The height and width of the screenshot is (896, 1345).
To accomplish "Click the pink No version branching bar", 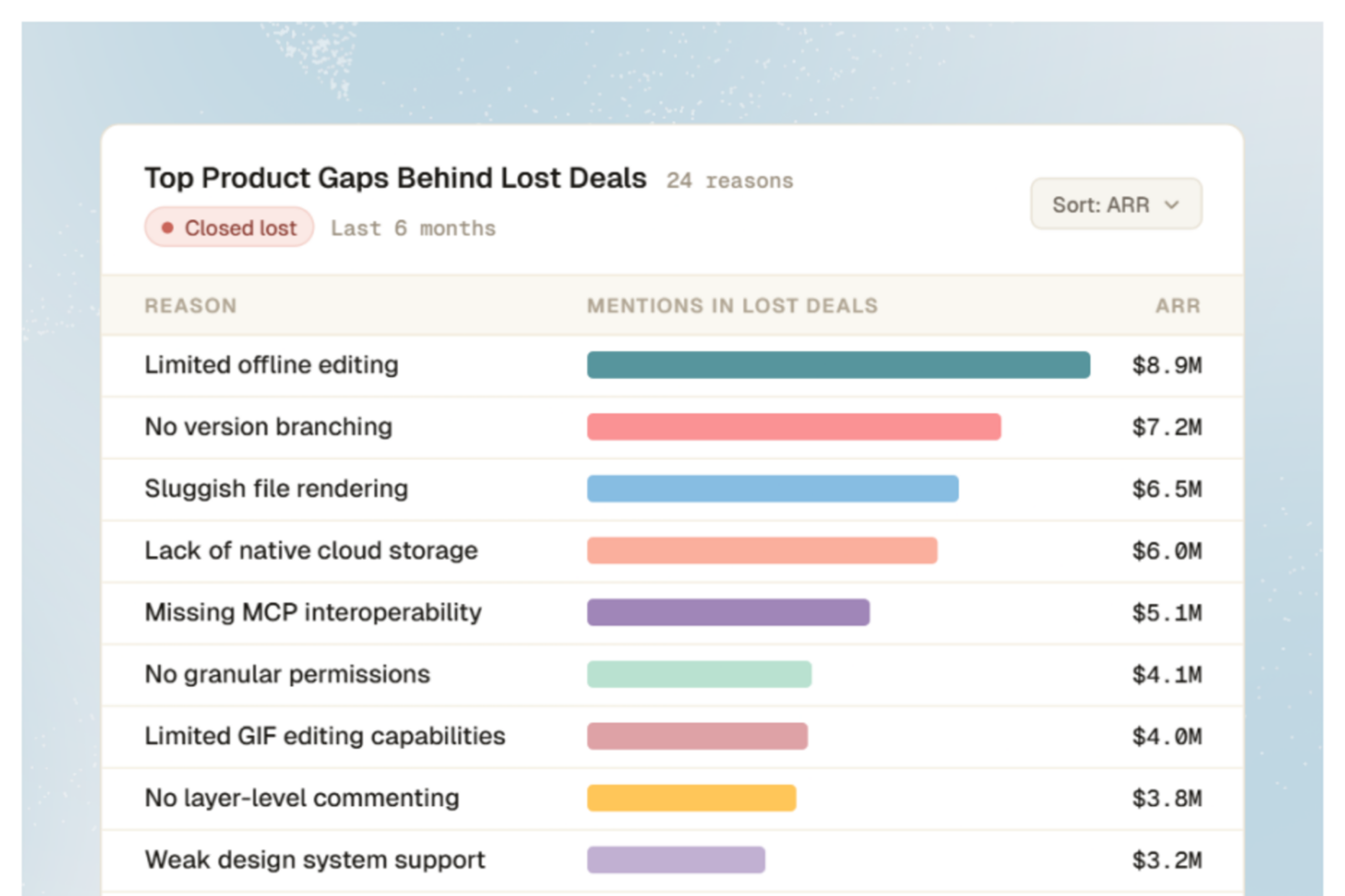I will (794, 427).
